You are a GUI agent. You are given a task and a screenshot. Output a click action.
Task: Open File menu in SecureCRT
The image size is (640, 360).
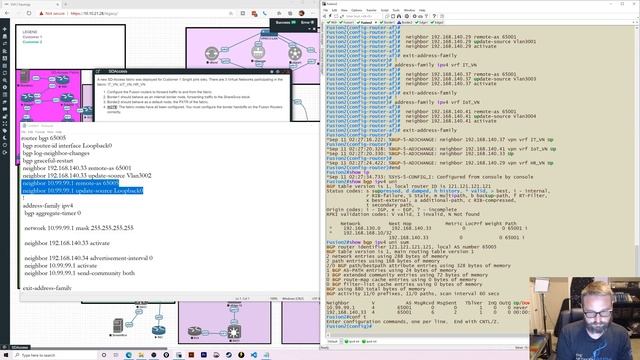tap(325, 10)
